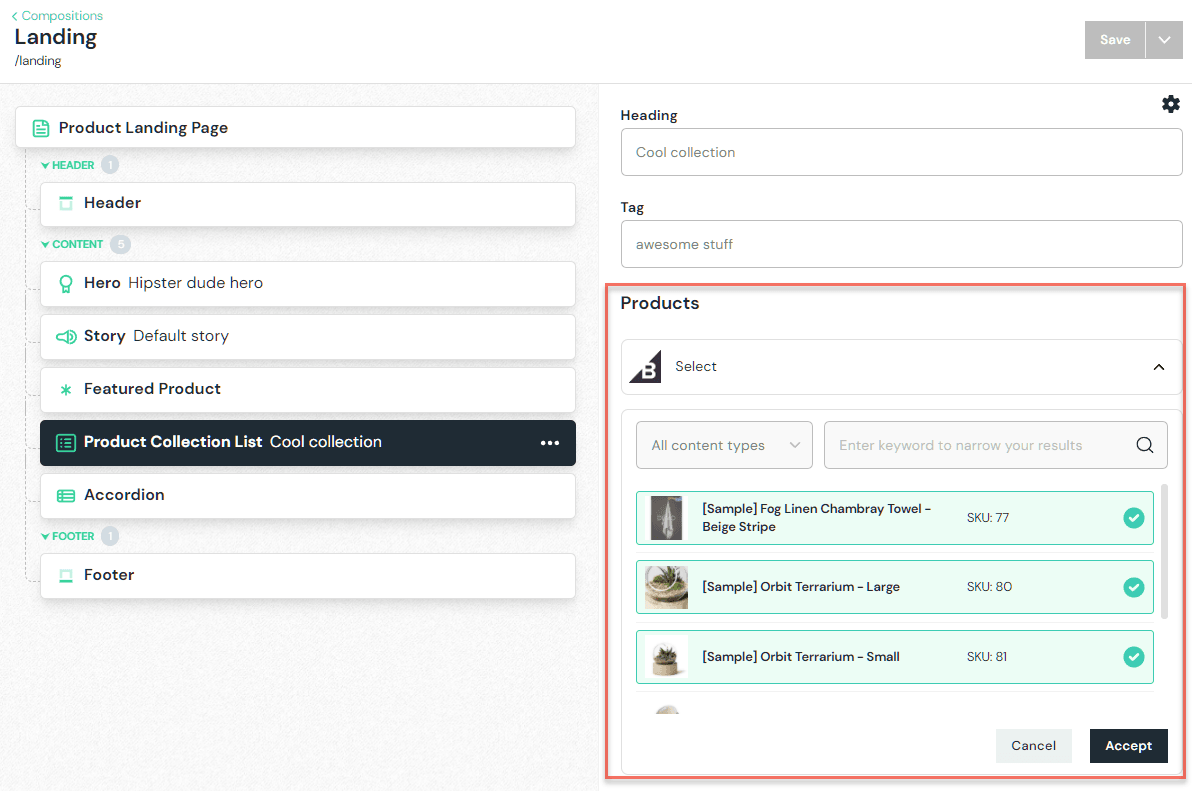Viewport: 1192px width, 791px height.
Task: Open the Save button dropdown arrow
Action: (1166, 39)
